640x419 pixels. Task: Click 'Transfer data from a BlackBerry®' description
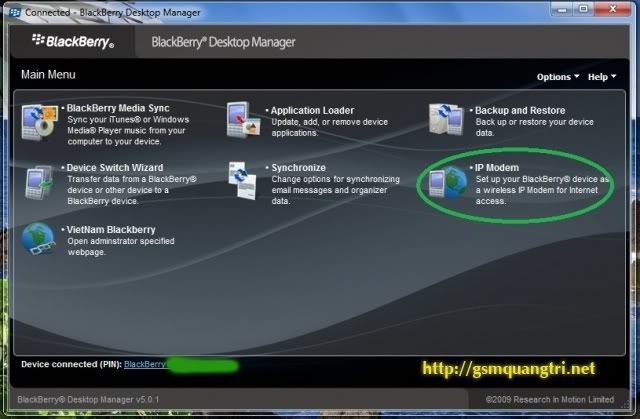coord(132,179)
